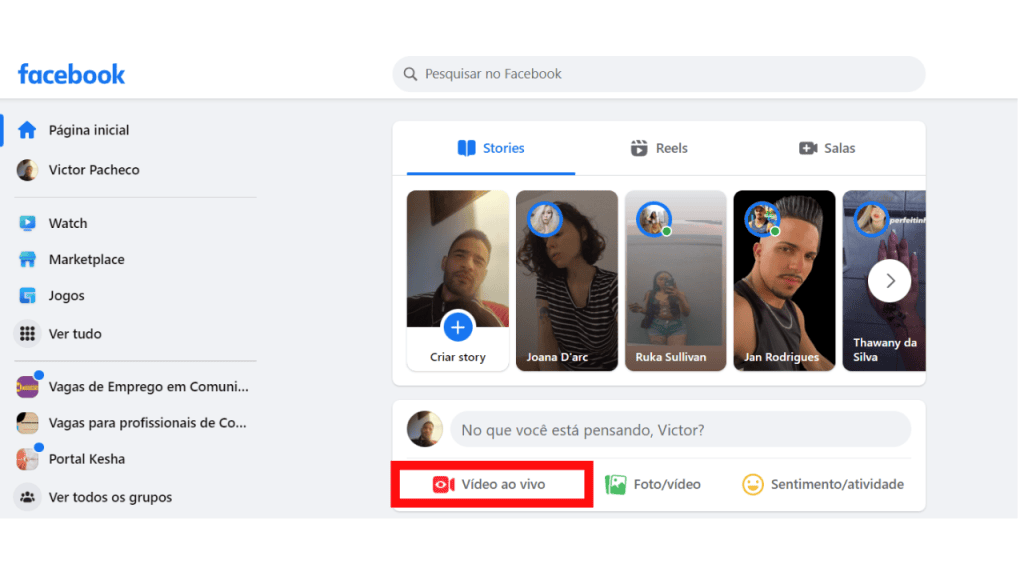Viewport: 1024px width, 576px height.
Task: Click the facebook logo
Action: [x=70, y=73]
